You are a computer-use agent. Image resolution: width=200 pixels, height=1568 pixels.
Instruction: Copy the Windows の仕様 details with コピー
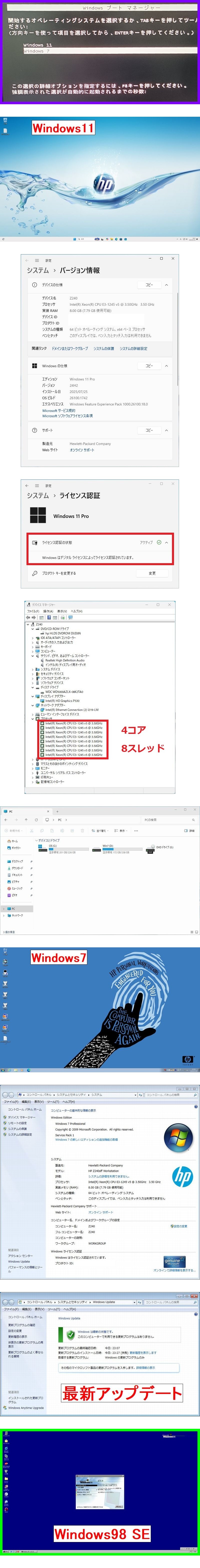click(x=149, y=366)
